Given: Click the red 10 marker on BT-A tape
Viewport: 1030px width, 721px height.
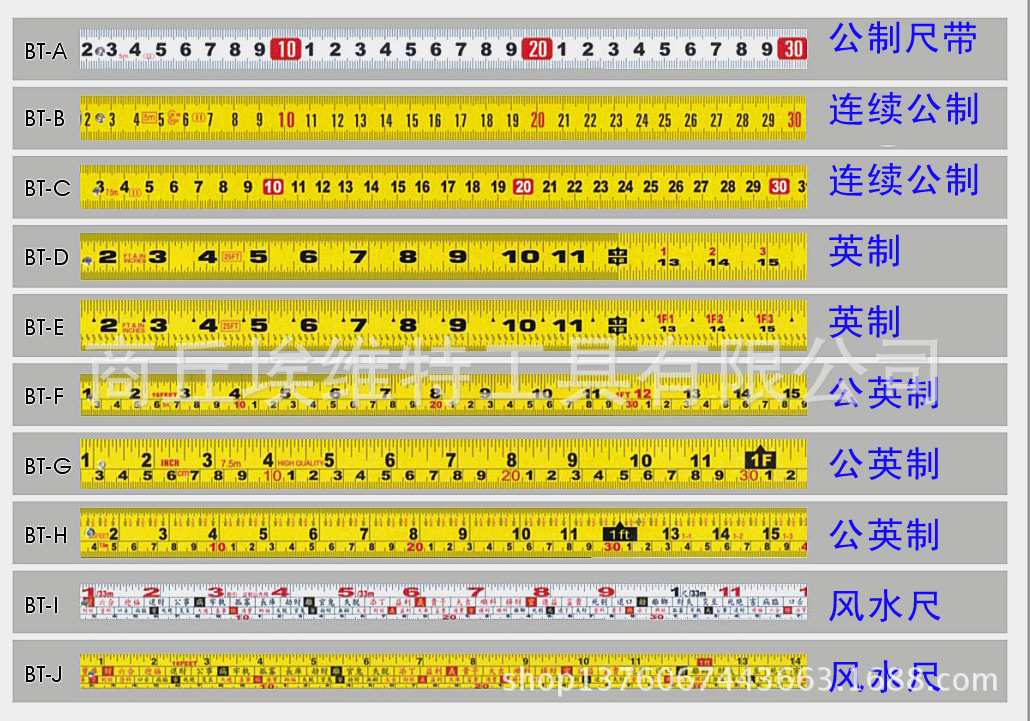Looking at the screenshot, I should tap(286, 49).
